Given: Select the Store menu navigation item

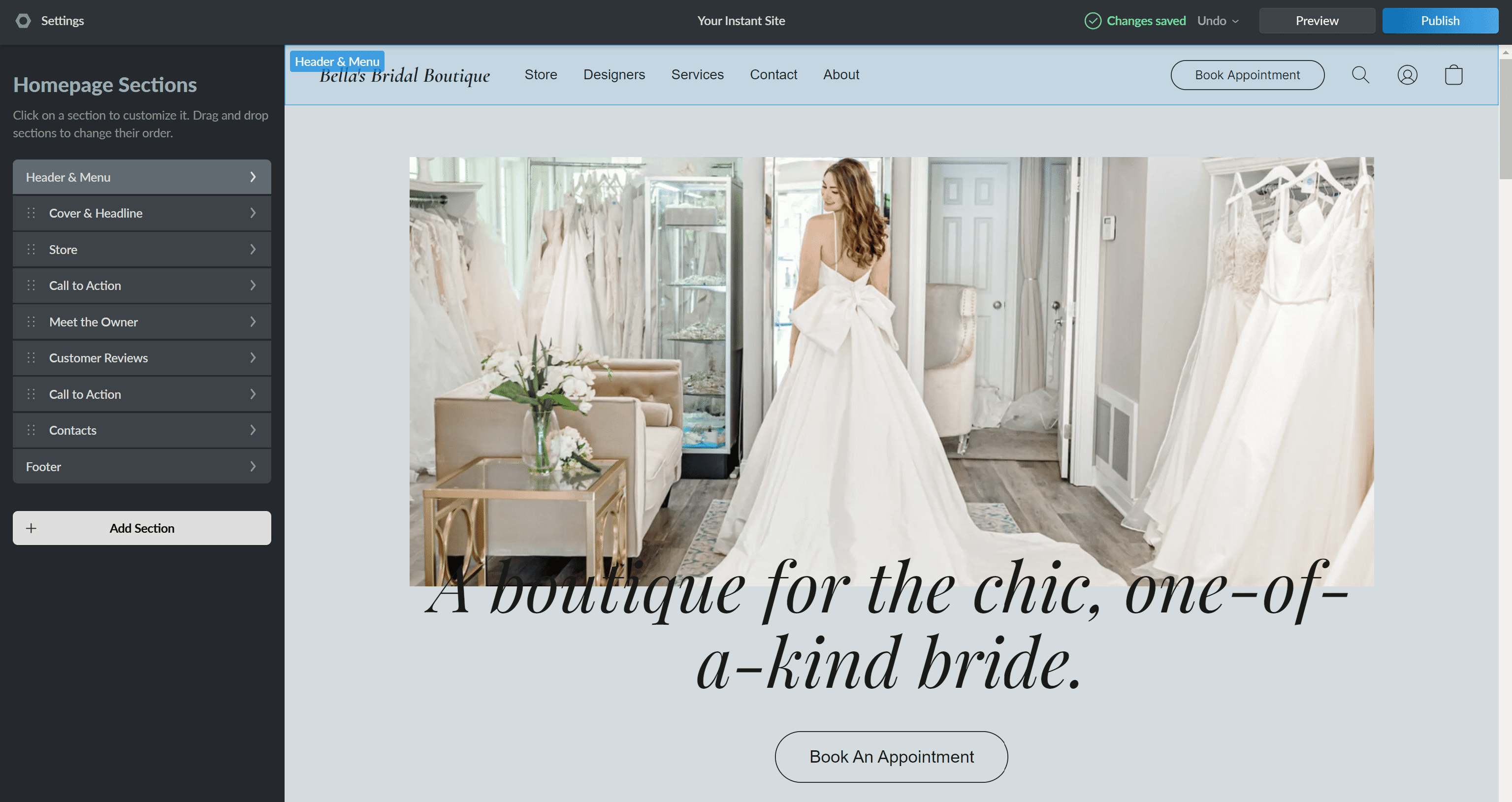Looking at the screenshot, I should coord(541,74).
